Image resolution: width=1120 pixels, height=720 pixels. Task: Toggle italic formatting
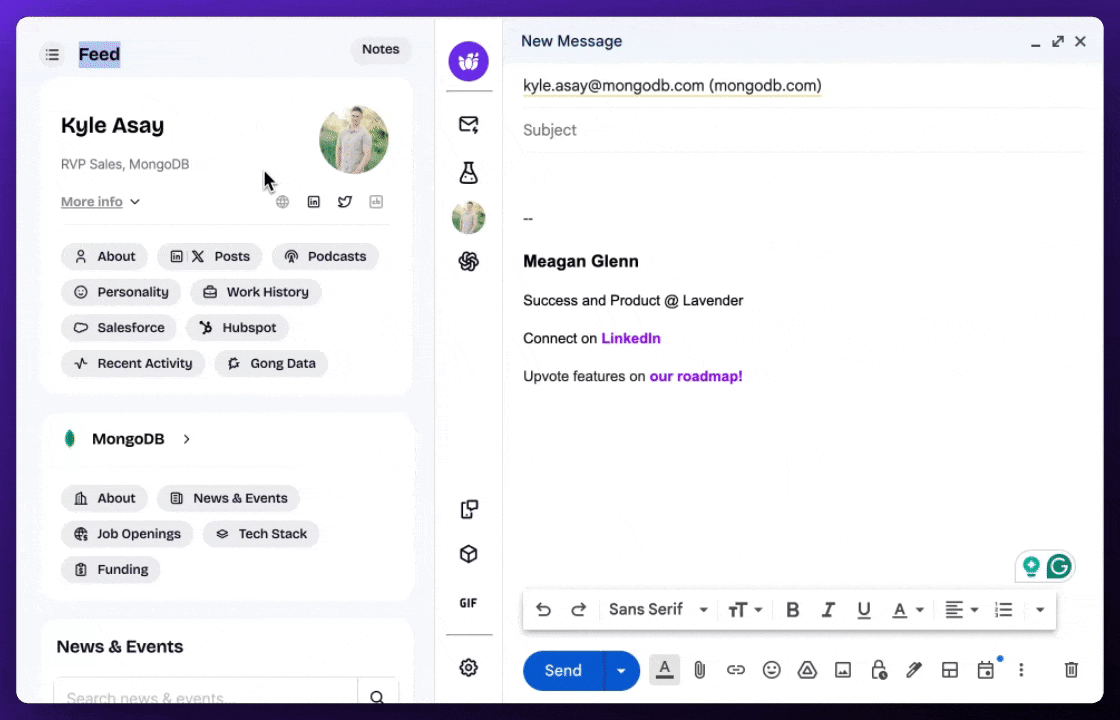(828, 609)
